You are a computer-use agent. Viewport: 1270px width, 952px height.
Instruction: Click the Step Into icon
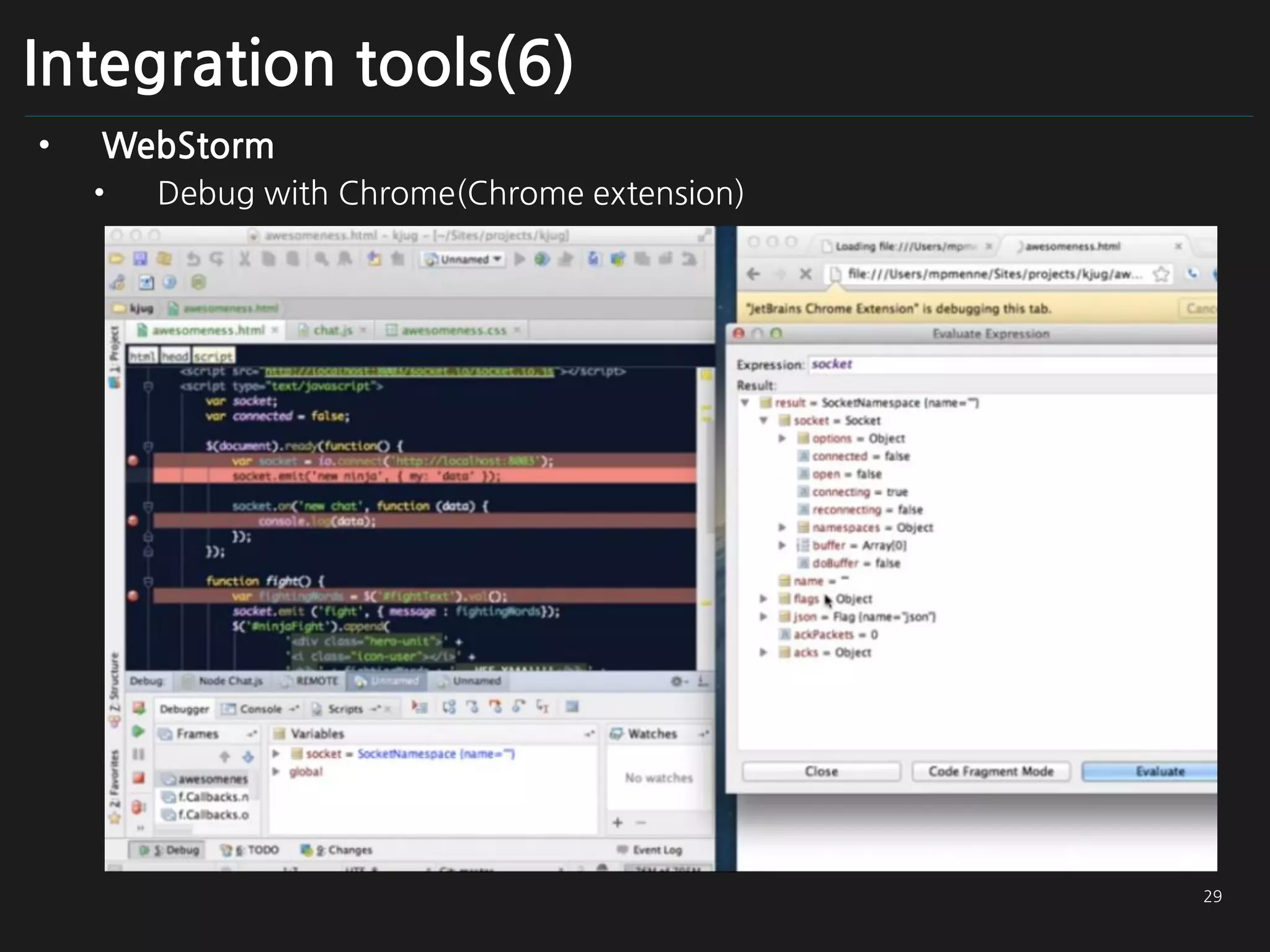tap(473, 707)
